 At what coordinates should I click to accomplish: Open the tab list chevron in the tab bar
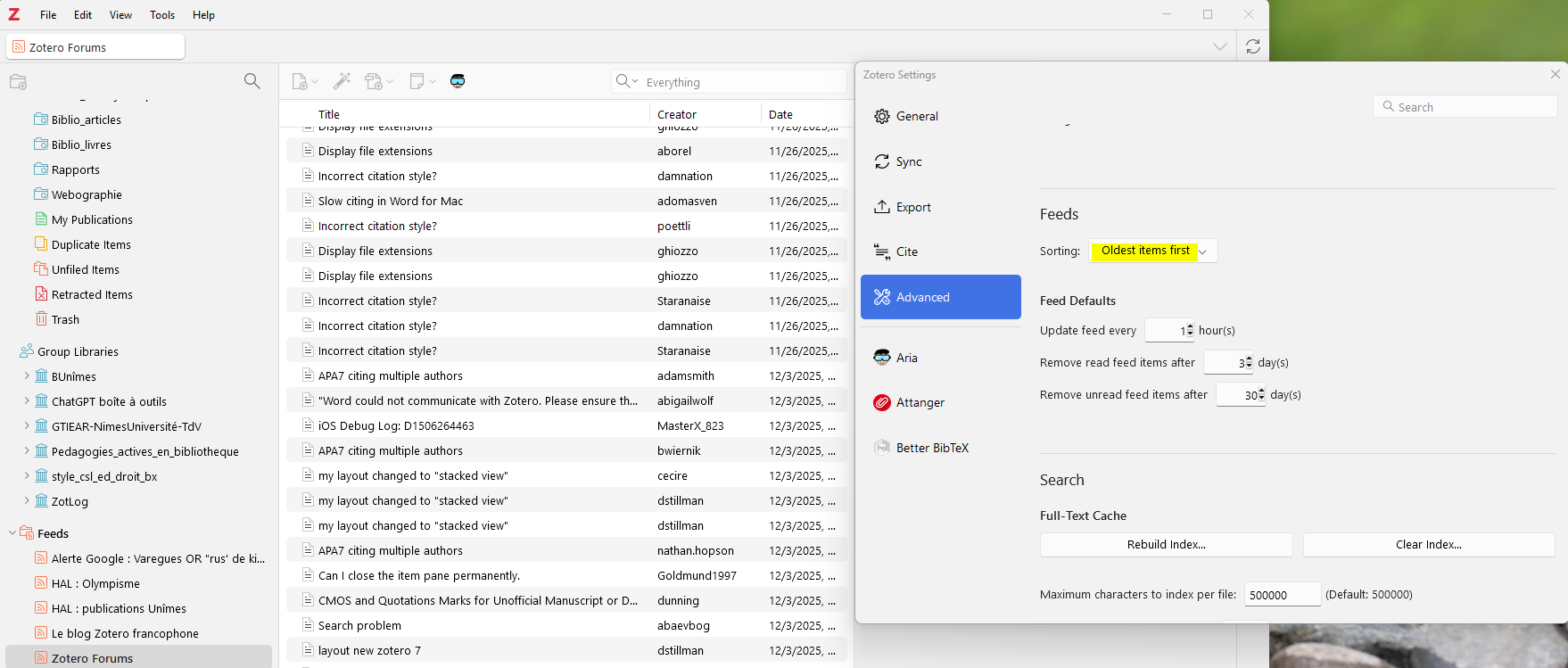click(x=1219, y=46)
